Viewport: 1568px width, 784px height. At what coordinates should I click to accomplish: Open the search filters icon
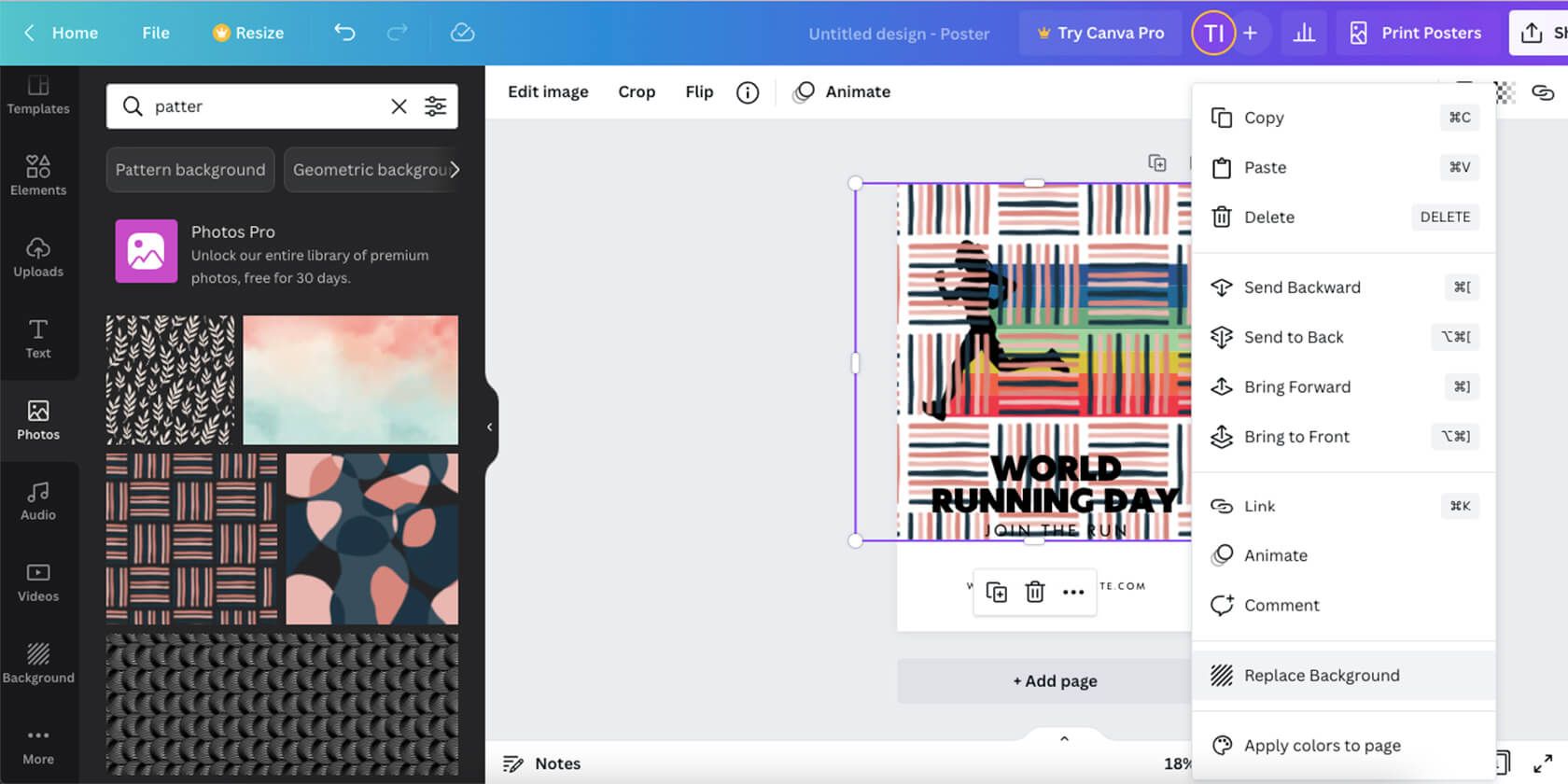(x=435, y=106)
